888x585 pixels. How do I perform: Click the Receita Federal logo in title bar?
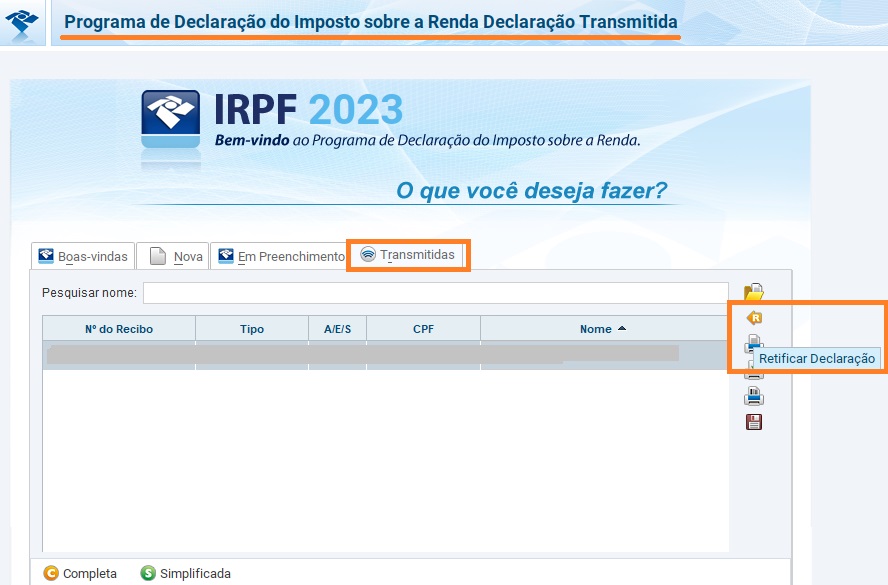[x=22, y=24]
